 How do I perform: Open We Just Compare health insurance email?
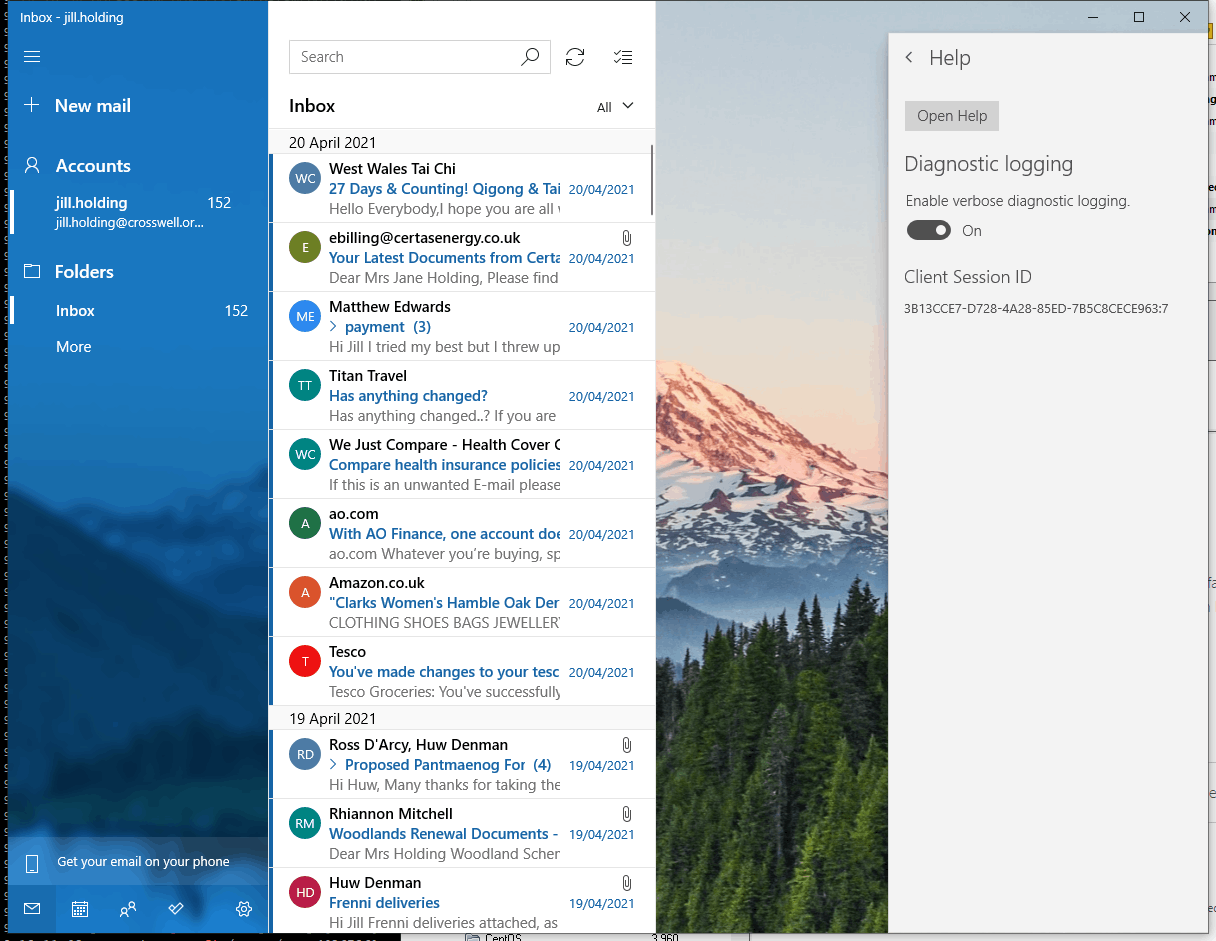pyautogui.click(x=462, y=464)
